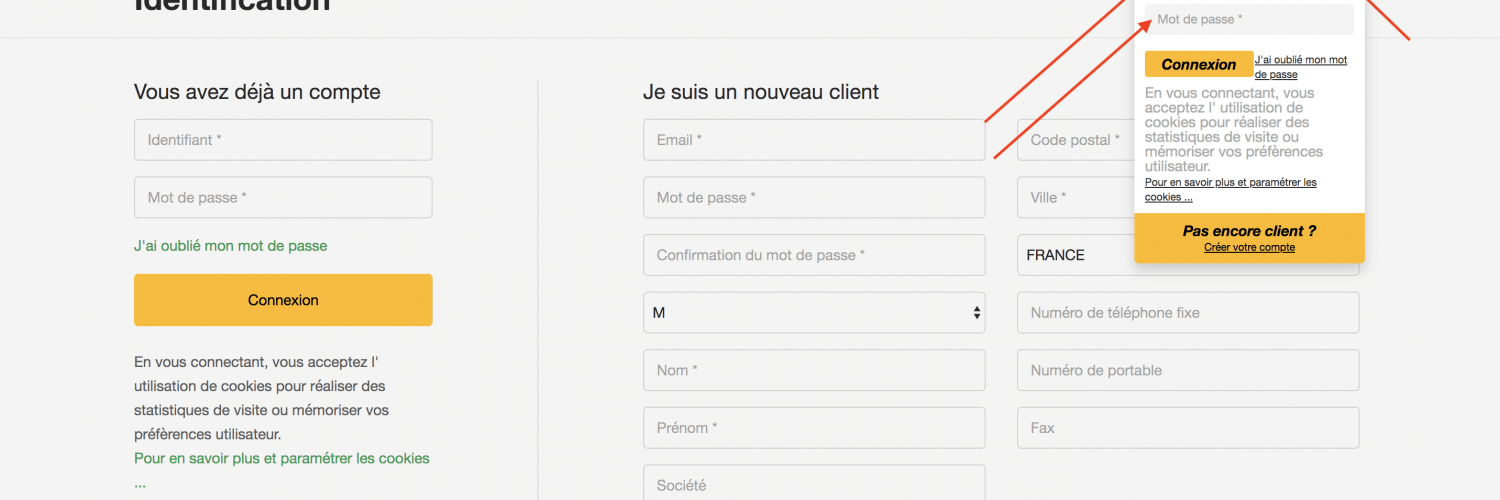
Task: Click the Créer votre compte link
Action: click(x=1249, y=247)
